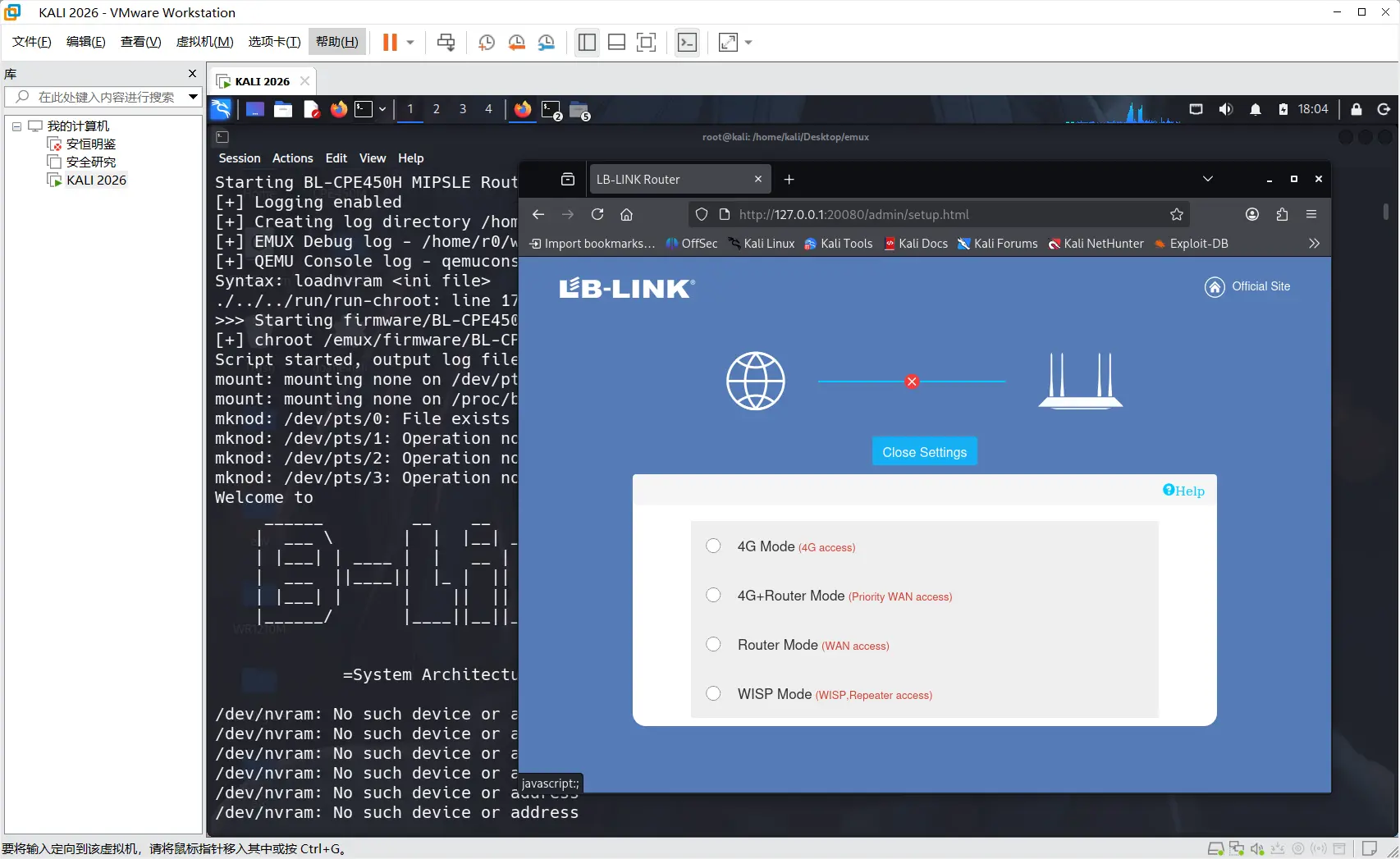The width and height of the screenshot is (1400, 859).
Task: Open the 虚拟机(M) menu
Action: [x=205, y=42]
